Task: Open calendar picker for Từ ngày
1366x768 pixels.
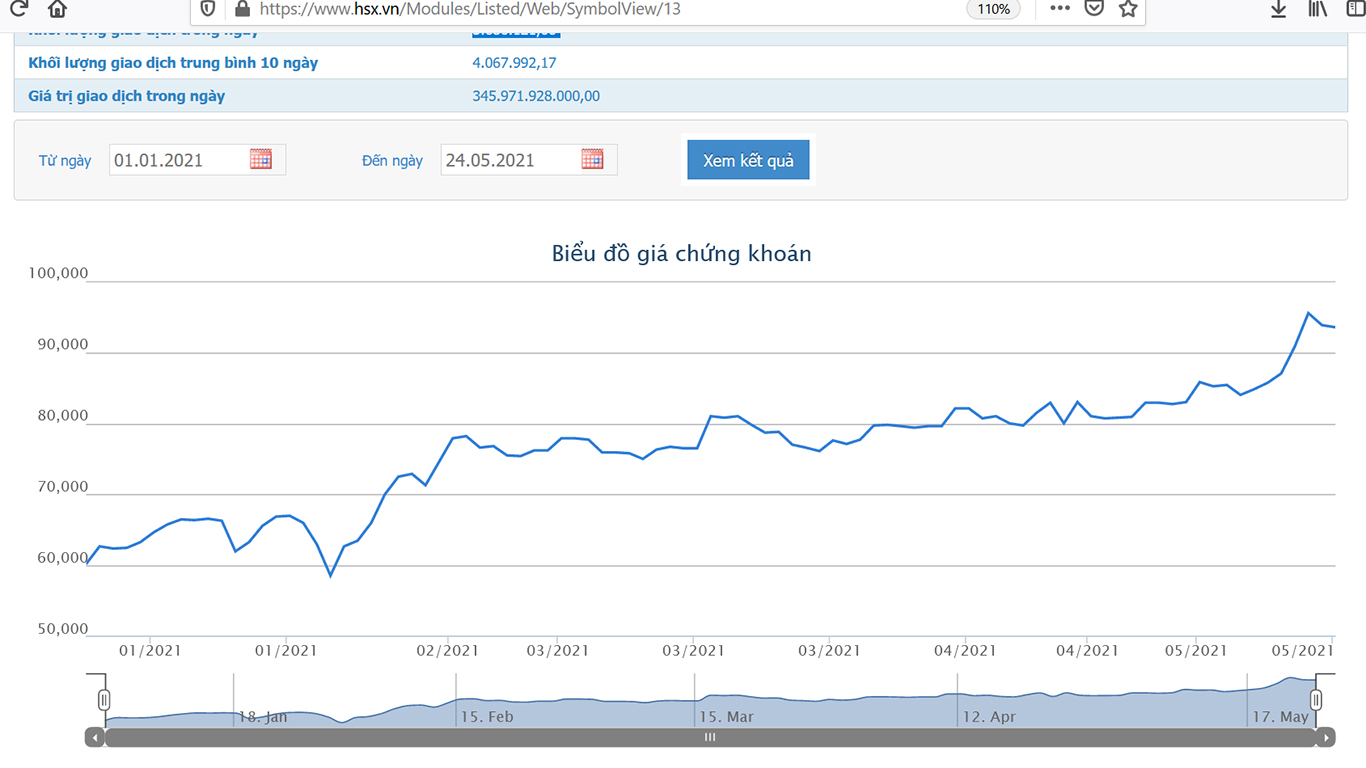Action: (x=261, y=160)
